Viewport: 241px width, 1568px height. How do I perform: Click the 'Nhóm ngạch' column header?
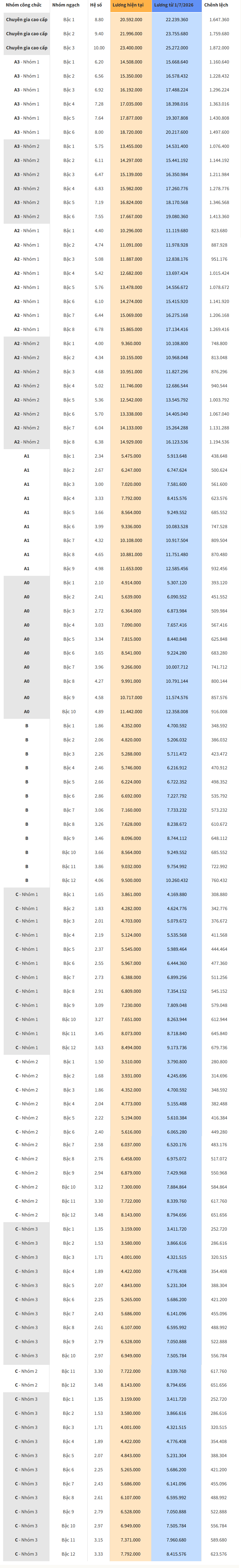tap(66, 5)
